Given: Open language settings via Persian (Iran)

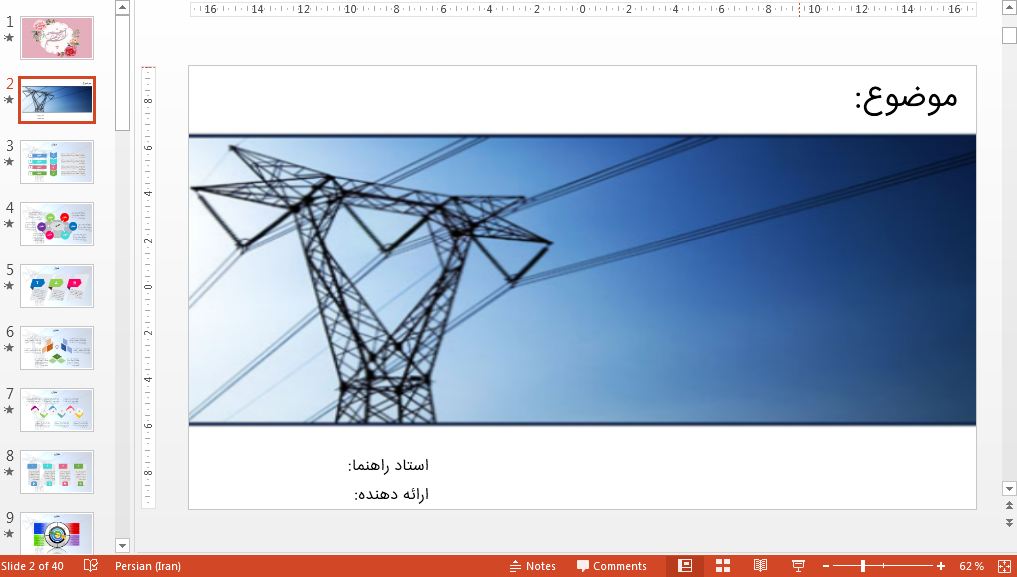Looking at the screenshot, I should (148, 566).
